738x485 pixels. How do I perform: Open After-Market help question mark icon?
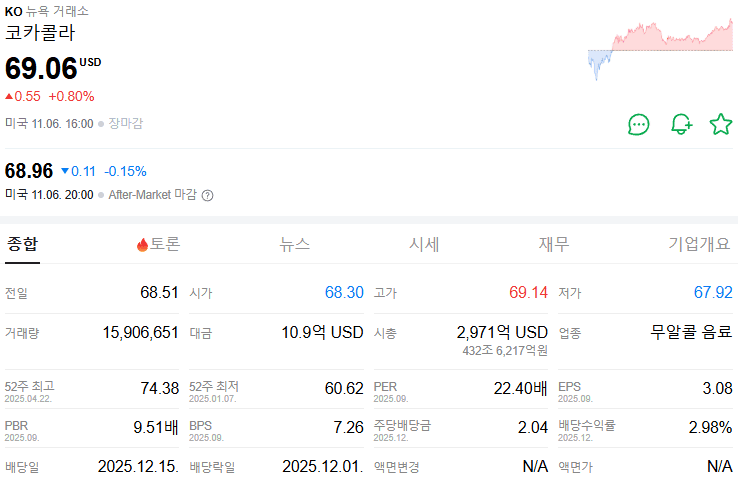pyautogui.click(x=208, y=195)
